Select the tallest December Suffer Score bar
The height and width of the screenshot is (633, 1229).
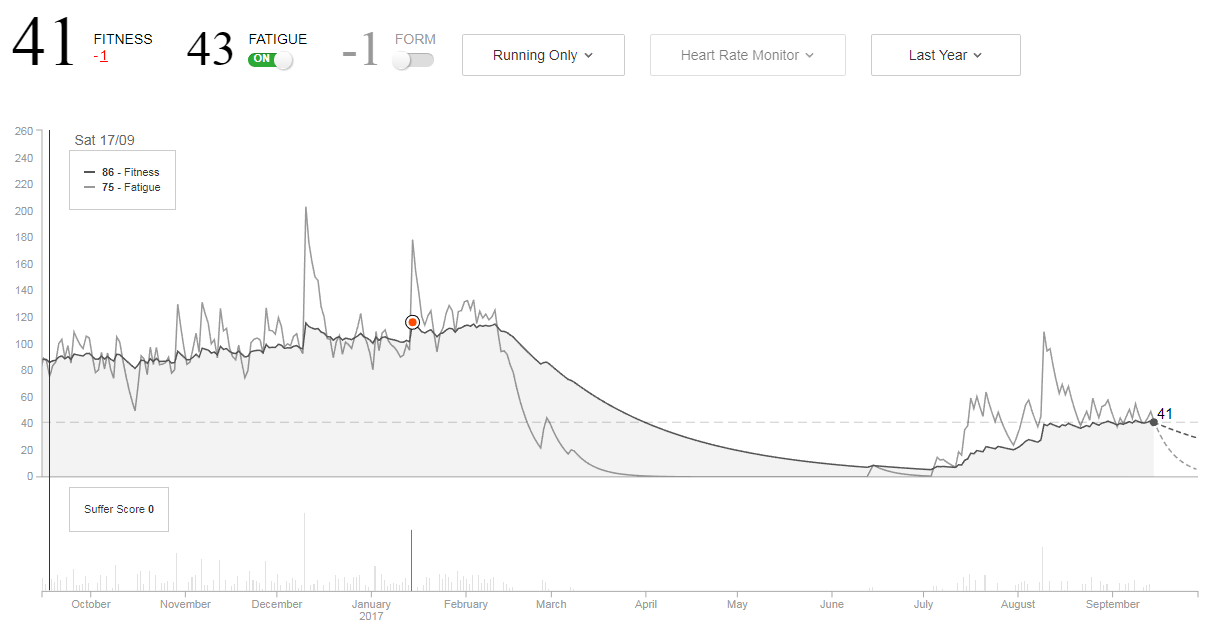pos(305,550)
